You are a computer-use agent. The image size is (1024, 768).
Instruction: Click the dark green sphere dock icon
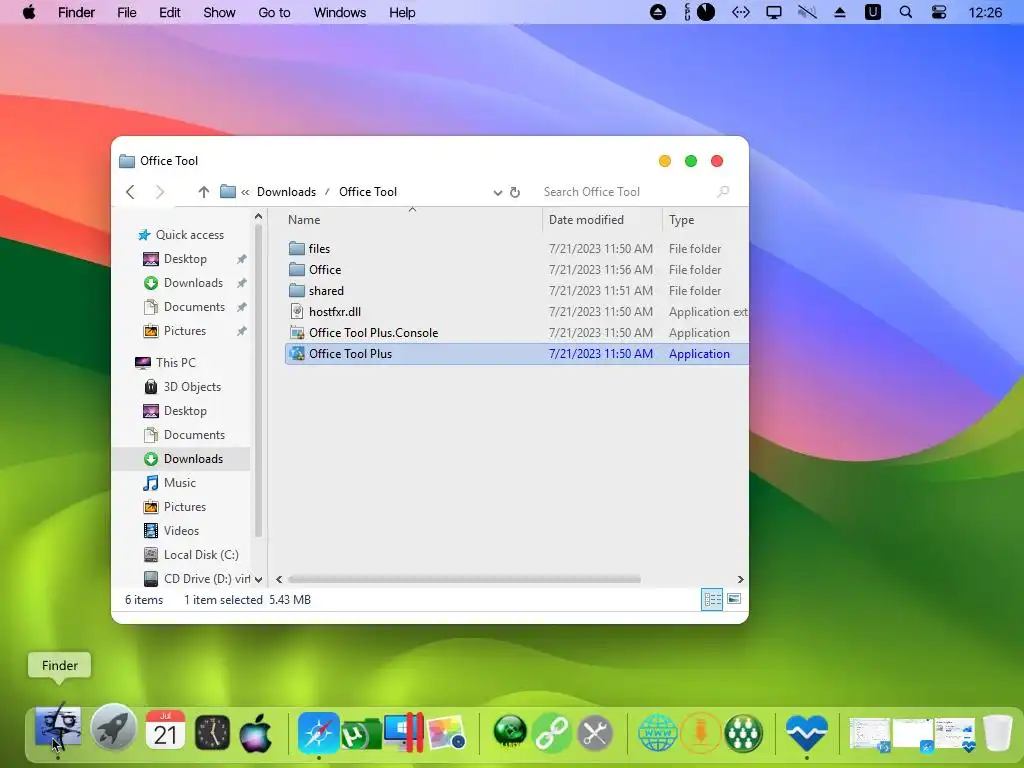pyautogui.click(x=510, y=731)
